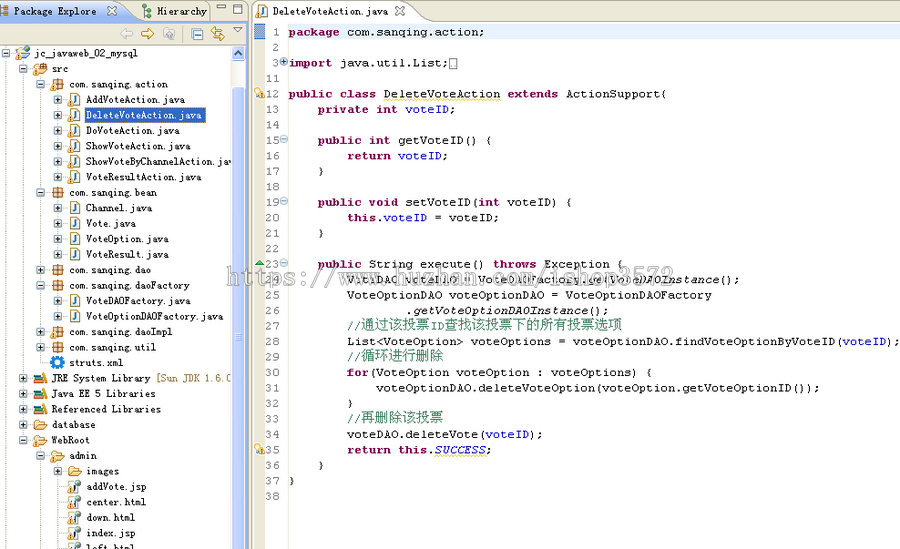Click the Channel.java file icon
Viewport: 900px width, 549px height.
(x=75, y=208)
